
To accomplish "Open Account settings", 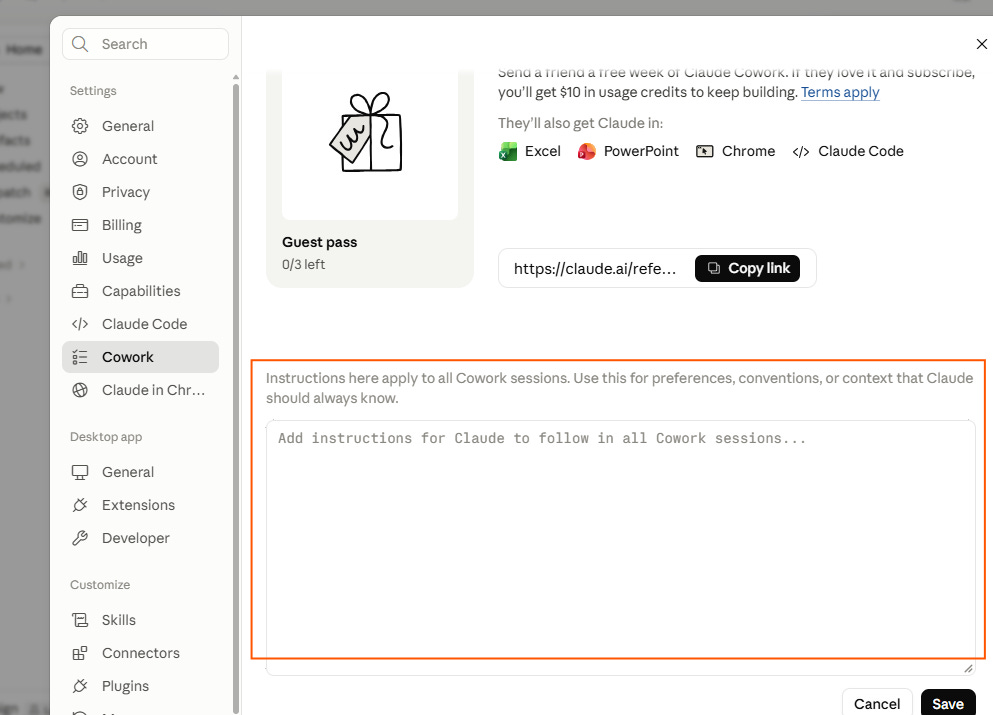I will point(141,159).
